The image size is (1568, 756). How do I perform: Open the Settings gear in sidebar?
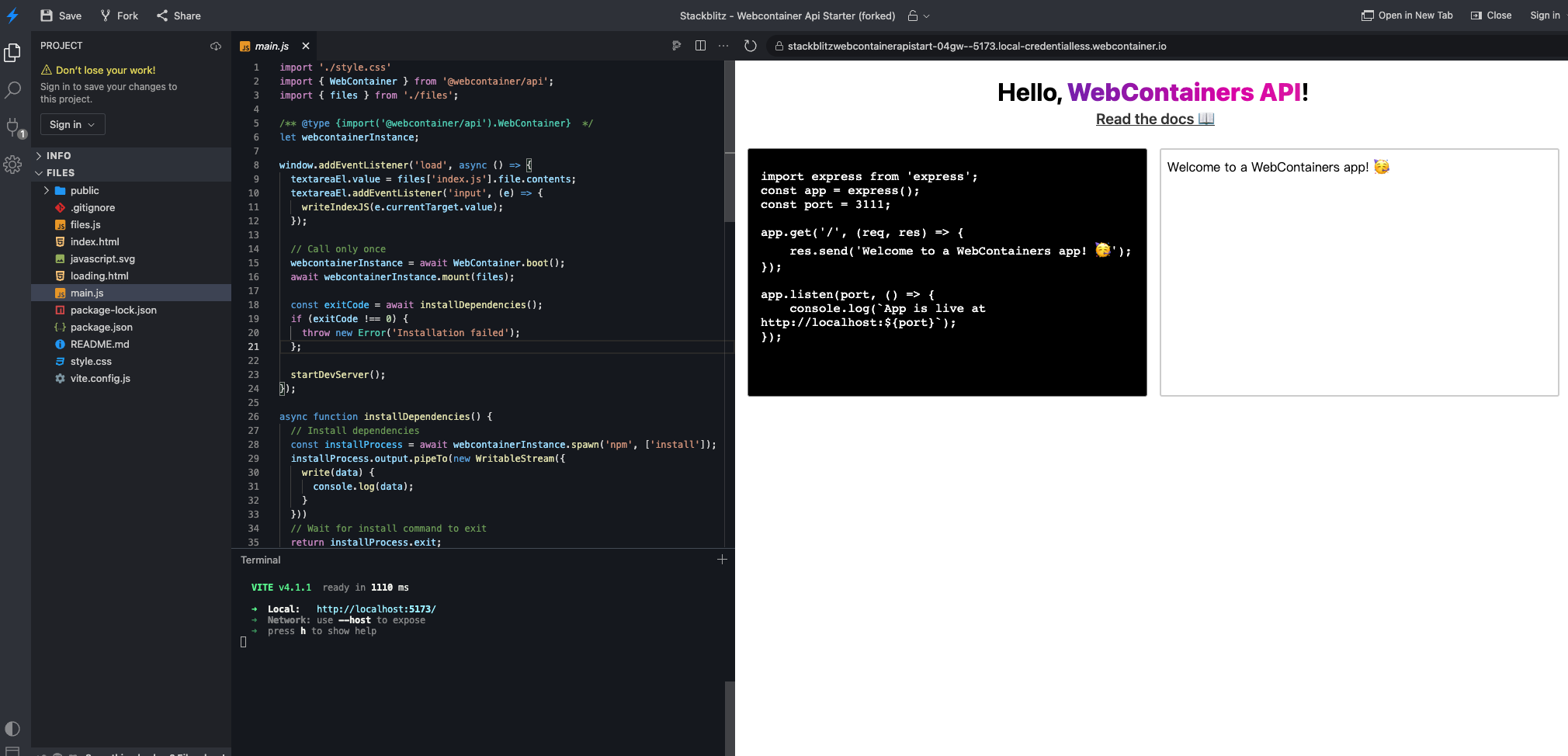pyautogui.click(x=12, y=165)
